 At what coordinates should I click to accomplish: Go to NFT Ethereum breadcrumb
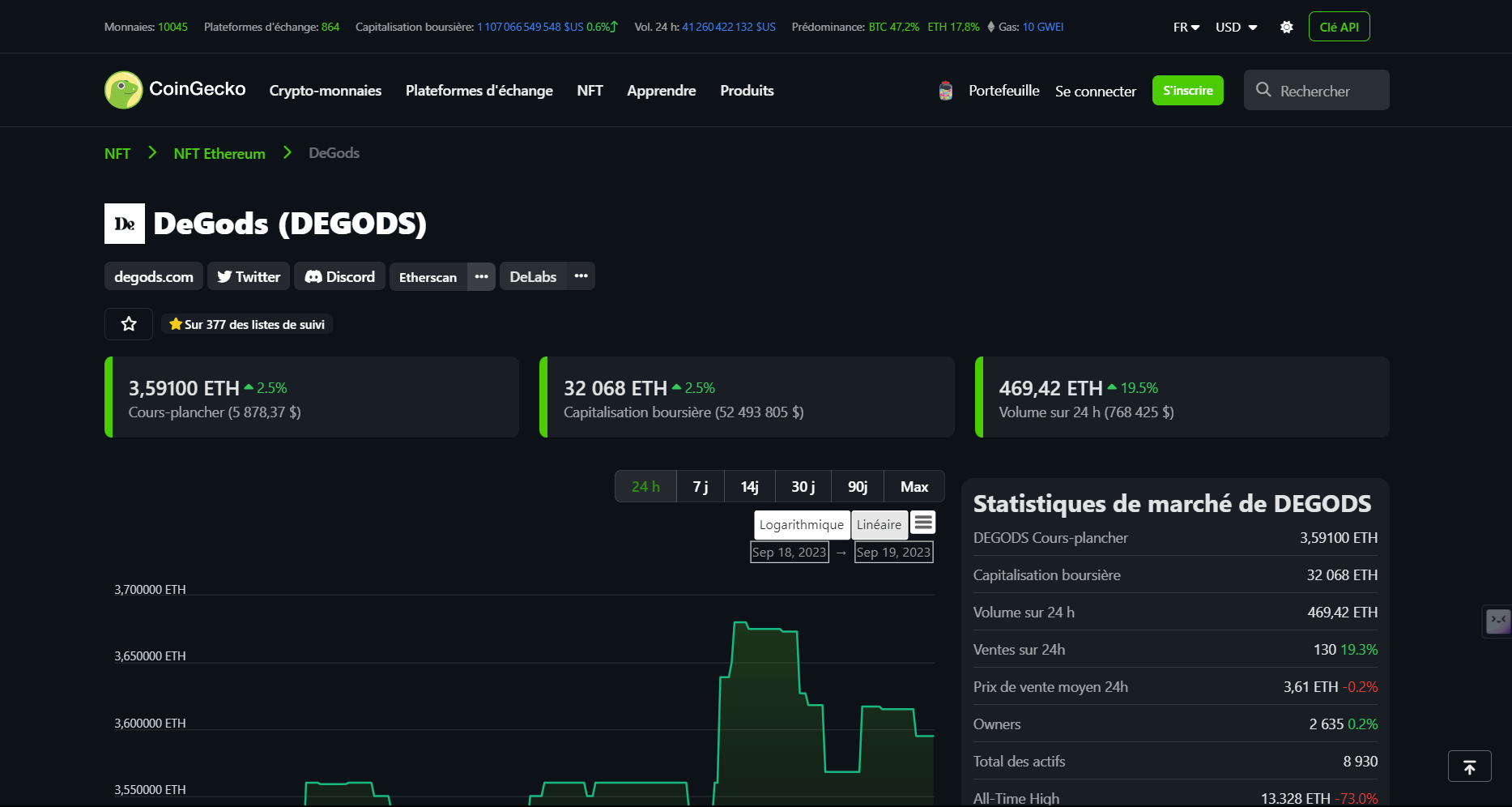(x=219, y=153)
